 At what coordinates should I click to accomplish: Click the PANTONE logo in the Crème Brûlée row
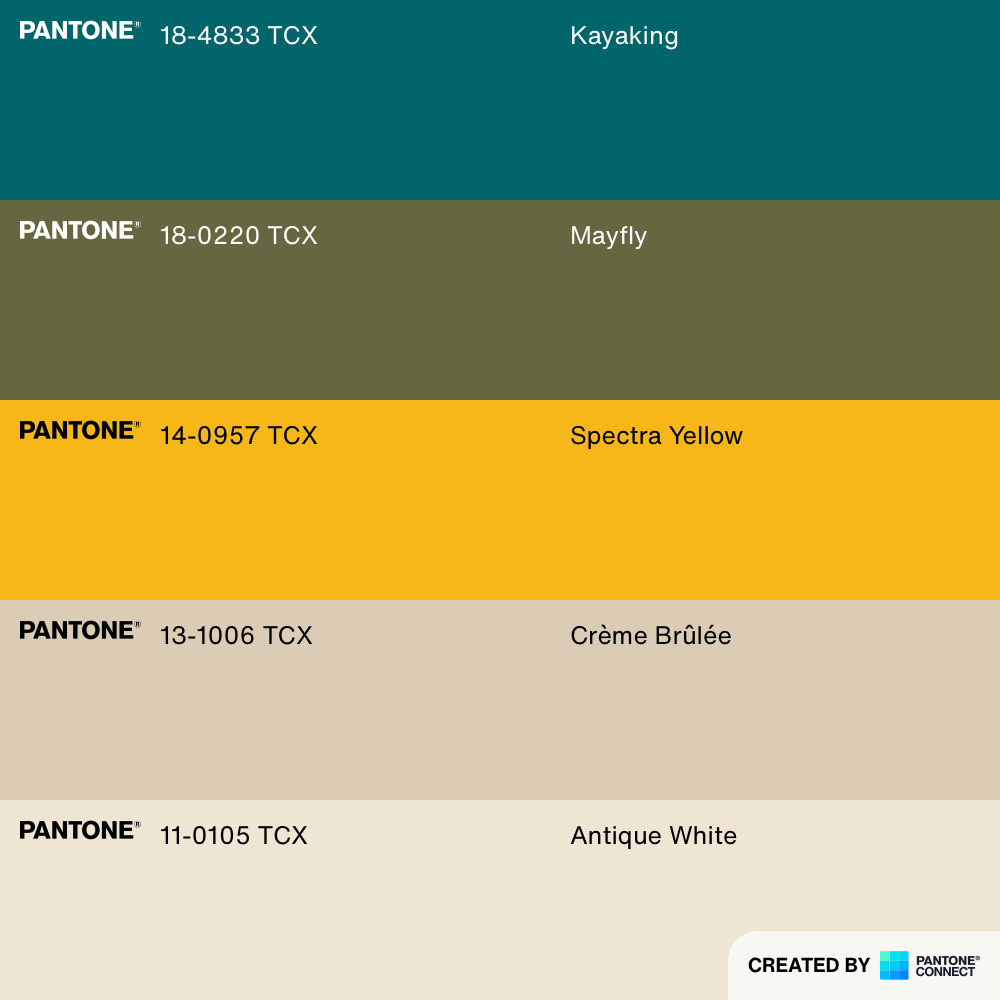coord(80,630)
